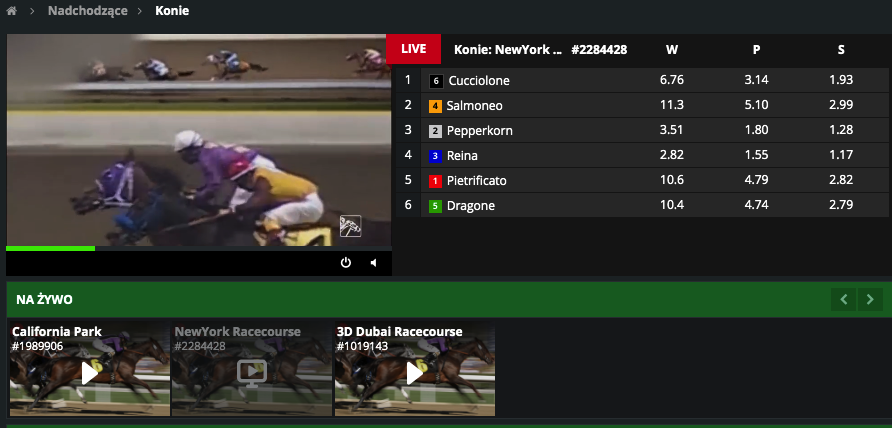
Task: Choose Pepperkorn place odds 1.80
Action: click(756, 130)
